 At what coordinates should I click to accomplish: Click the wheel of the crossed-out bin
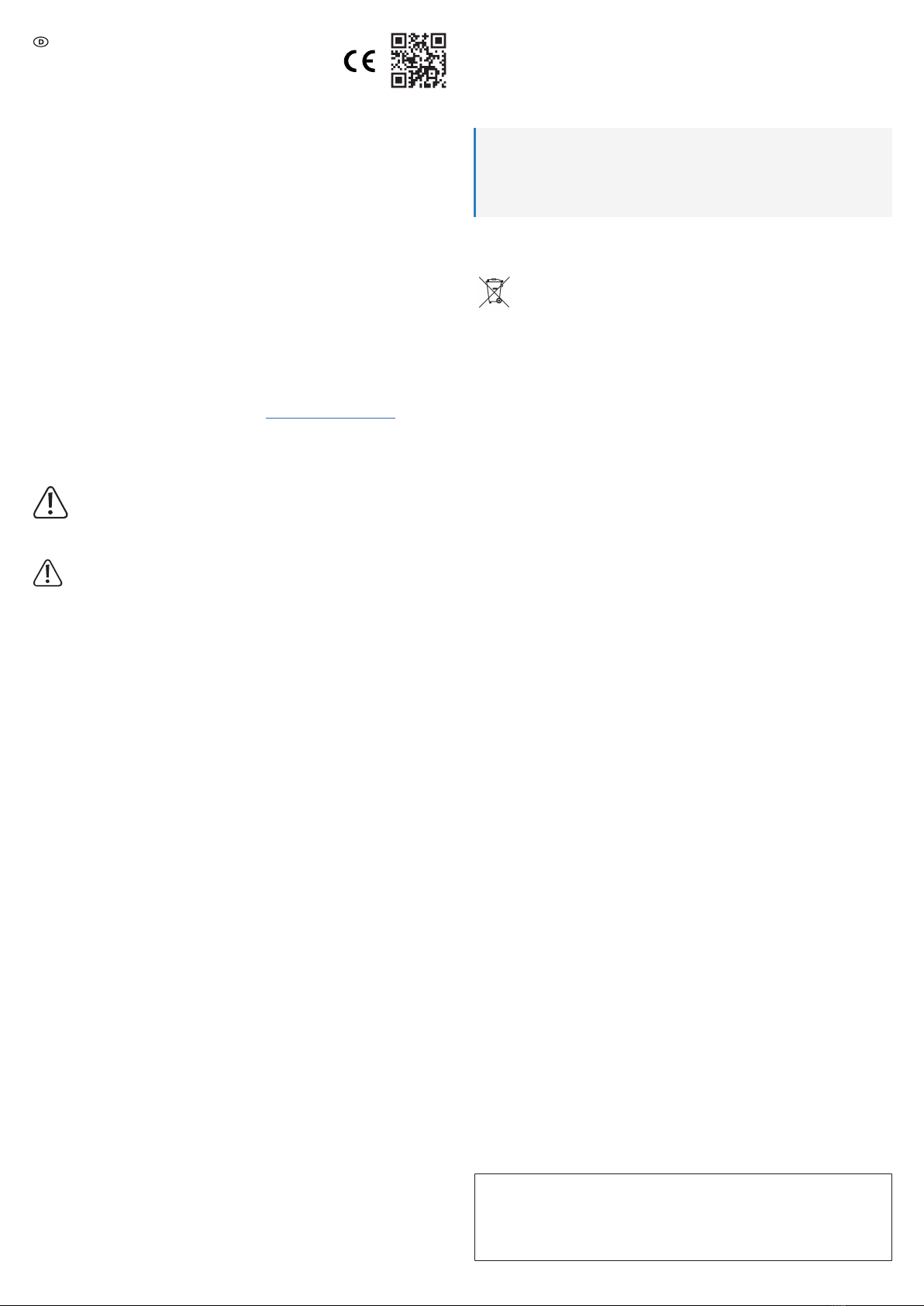click(x=498, y=301)
